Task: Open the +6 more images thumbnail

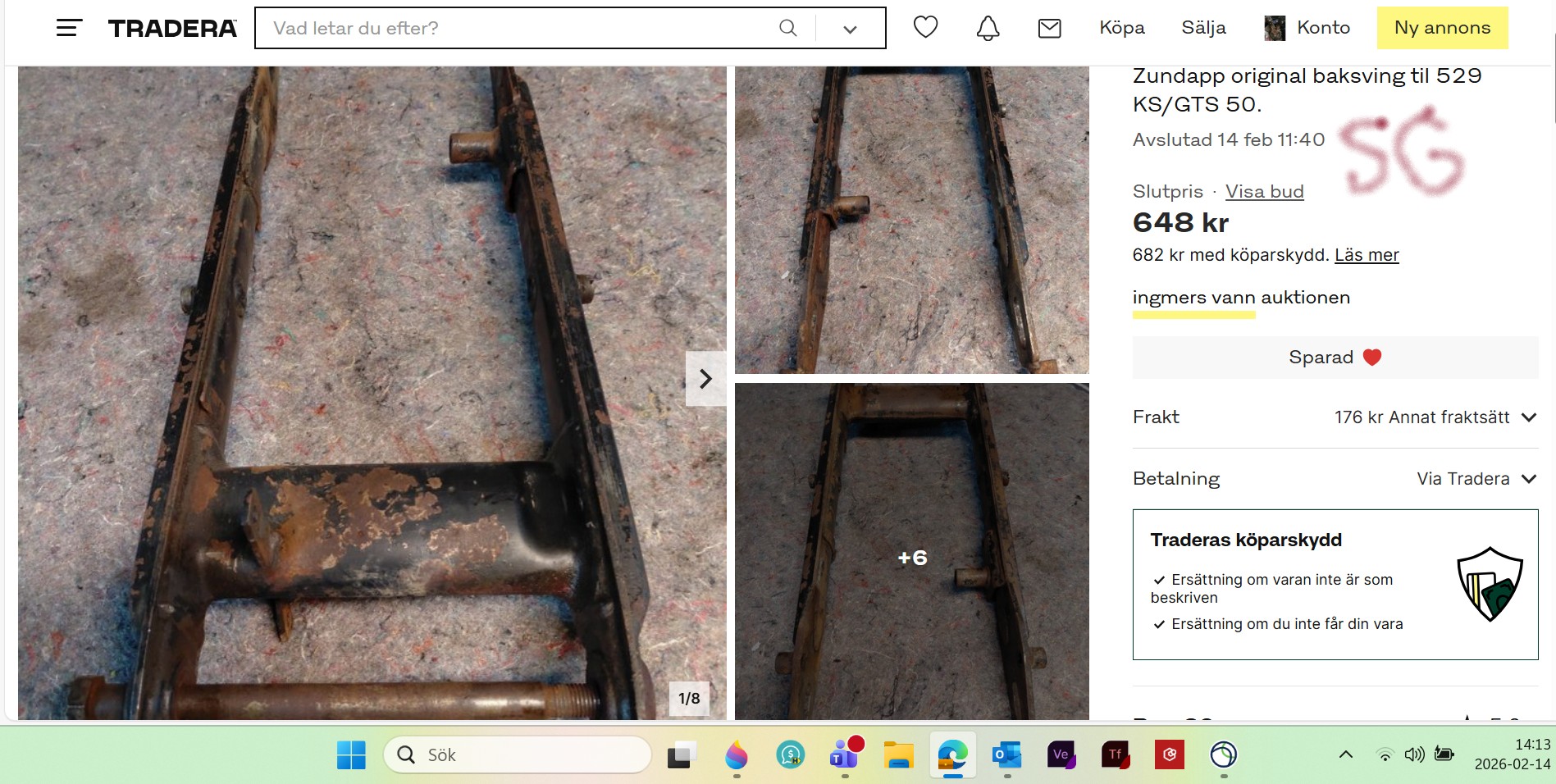Action: click(911, 558)
